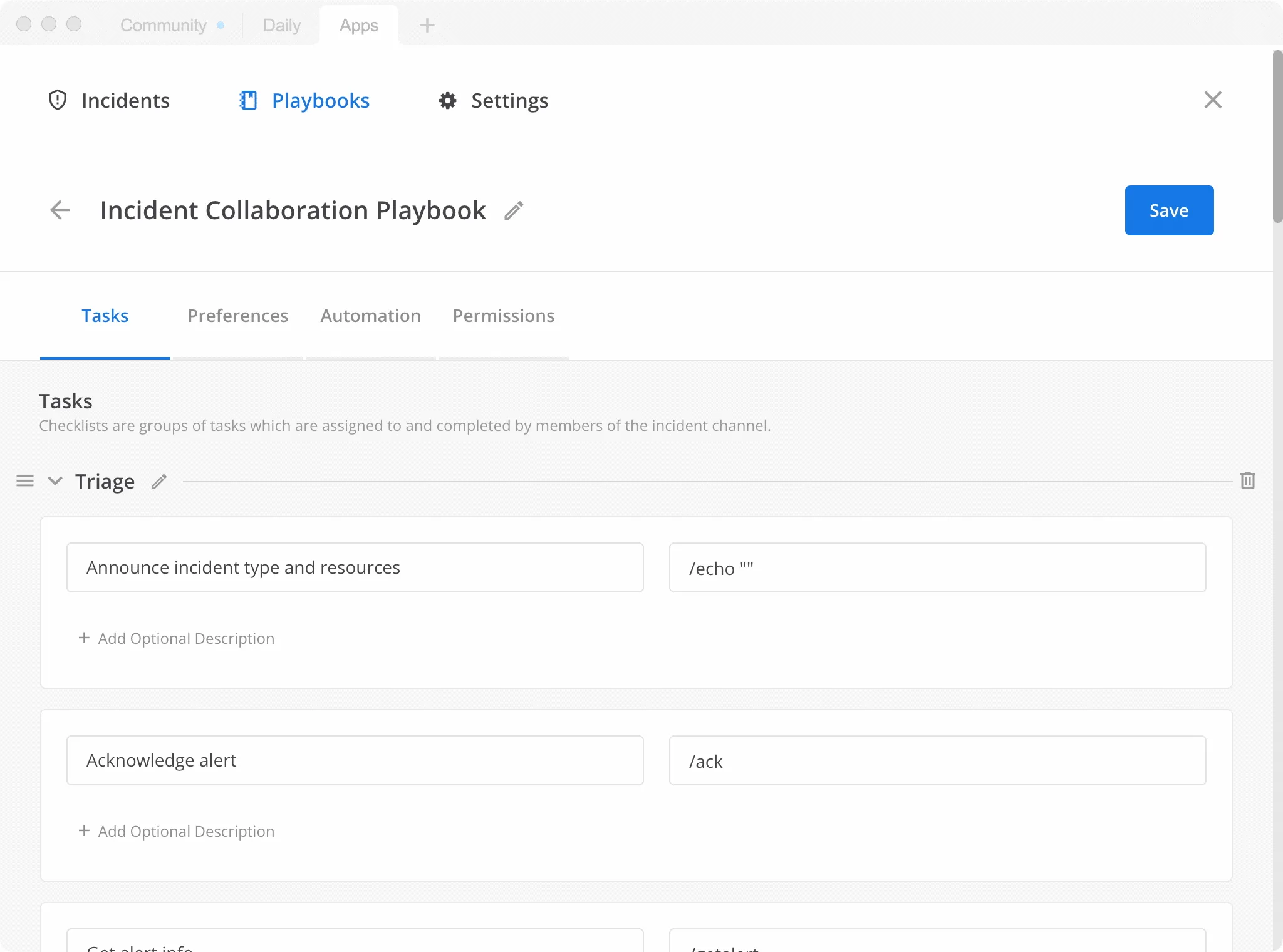Close the panel with the X icon
The width and height of the screenshot is (1283, 952).
pyautogui.click(x=1213, y=100)
